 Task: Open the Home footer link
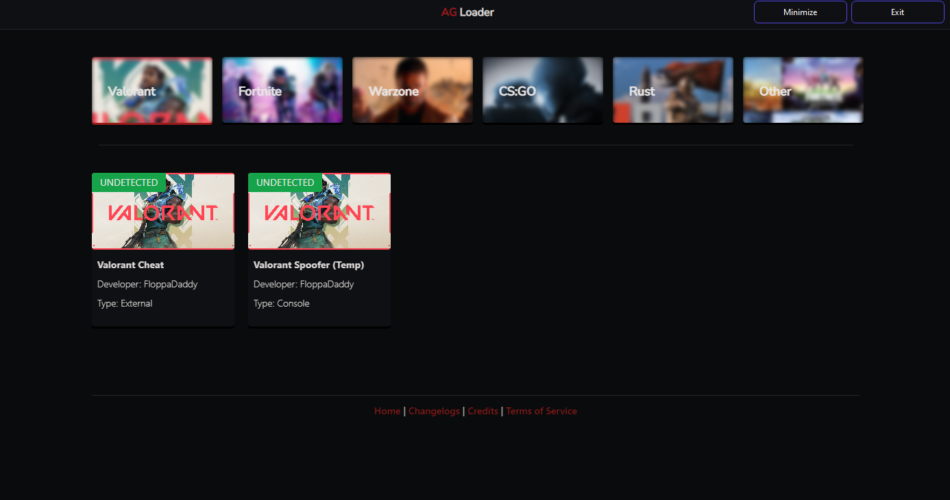[x=387, y=411]
